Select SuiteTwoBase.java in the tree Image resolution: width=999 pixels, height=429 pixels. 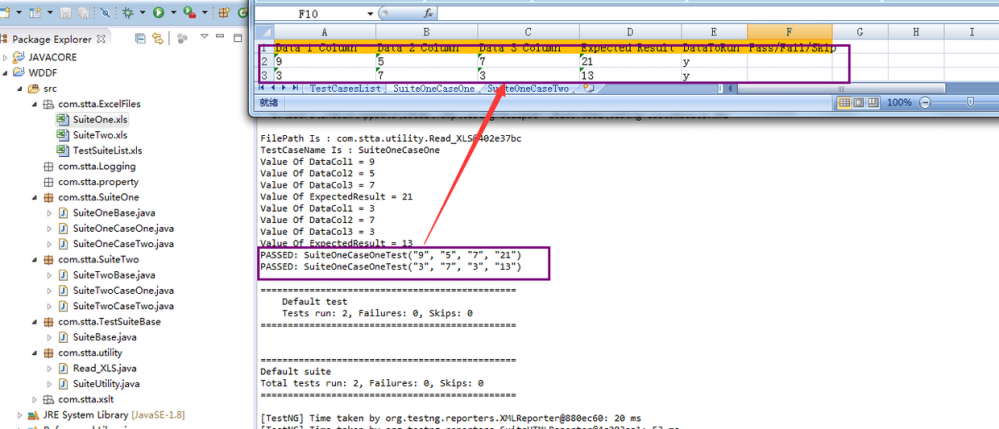pyautogui.click(x=114, y=275)
